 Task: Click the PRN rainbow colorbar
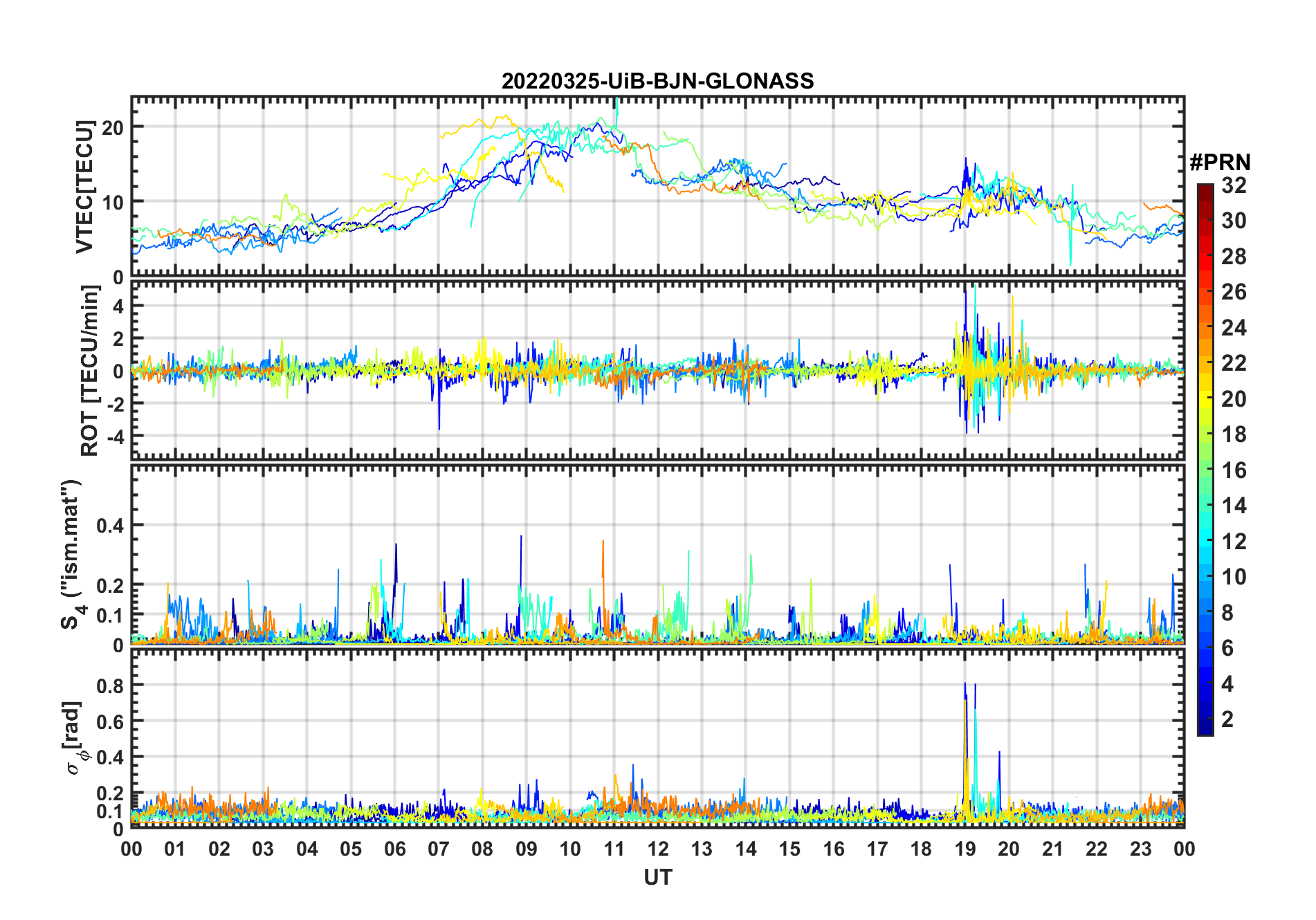point(1205,459)
